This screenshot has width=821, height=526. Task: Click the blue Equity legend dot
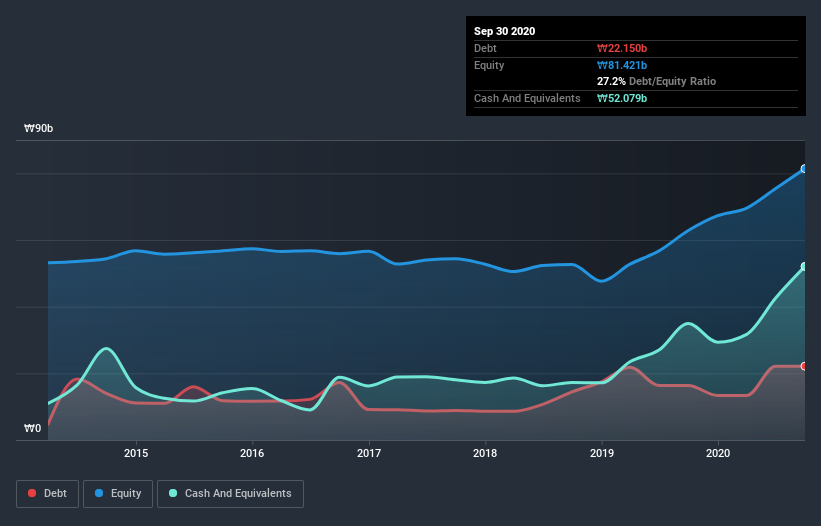pos(99,493)
